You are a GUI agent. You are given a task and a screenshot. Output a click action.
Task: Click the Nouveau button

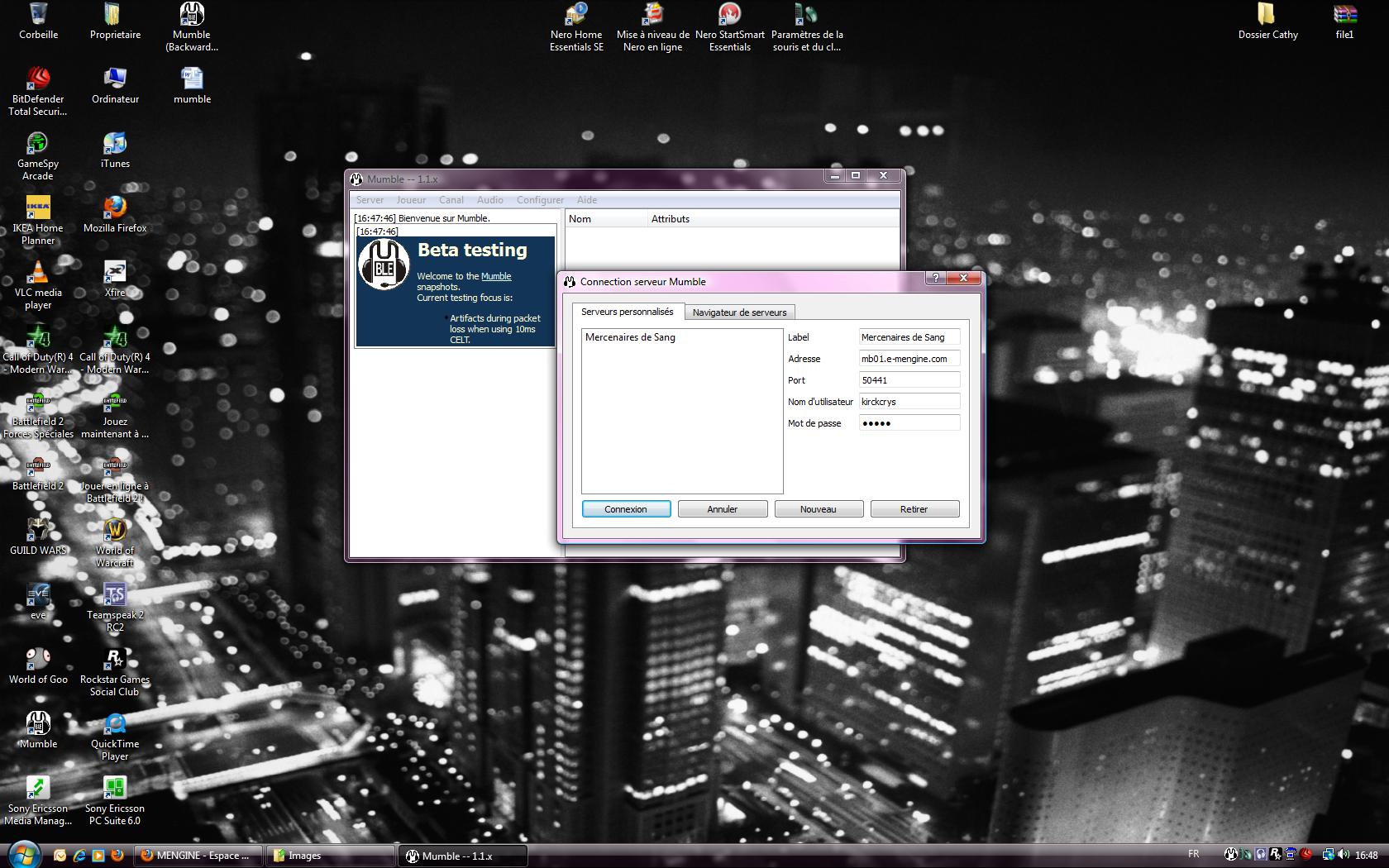pos(819,509)
